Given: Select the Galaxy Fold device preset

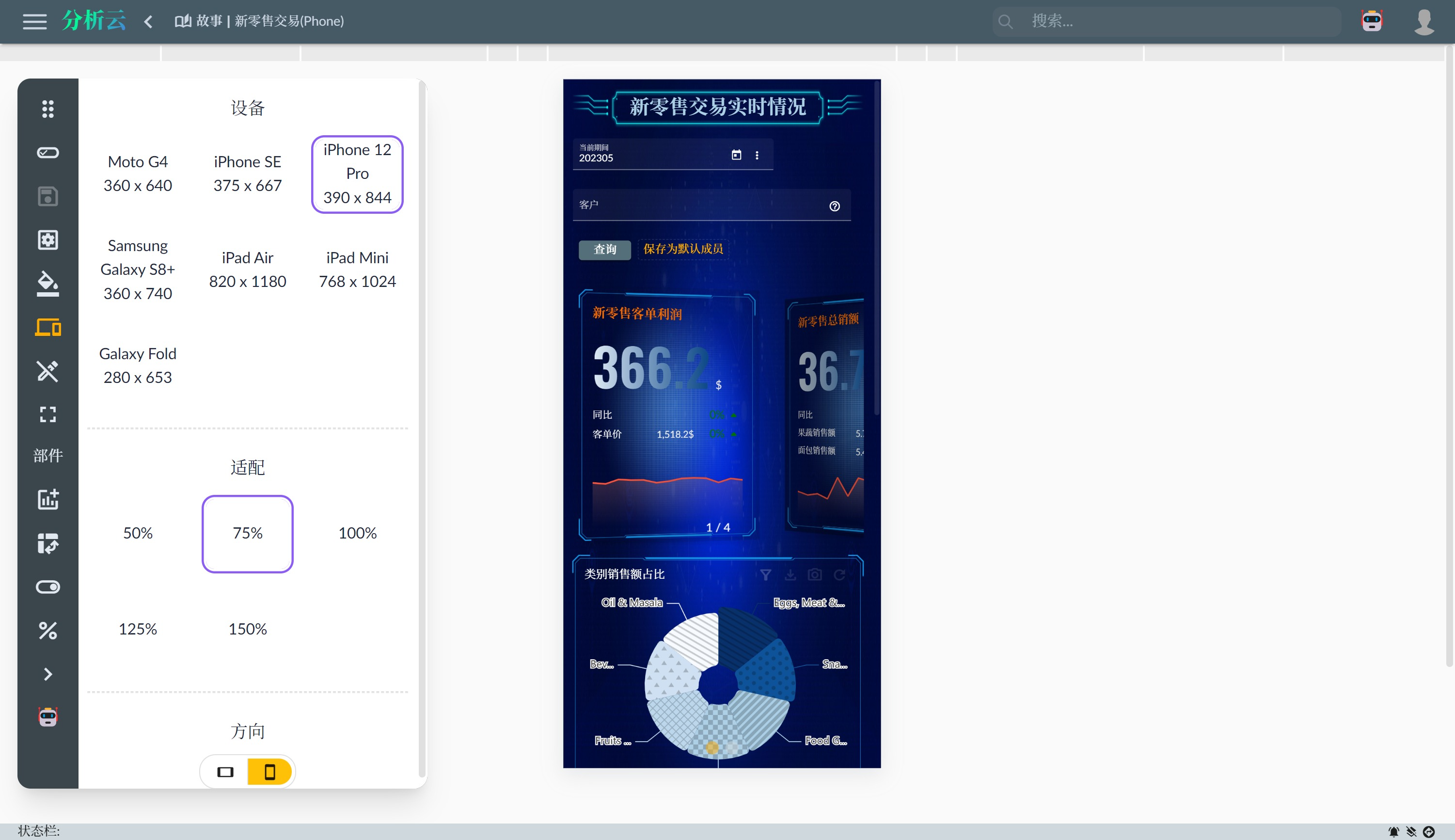Looking at the screenshot, I should pos(138,365).
